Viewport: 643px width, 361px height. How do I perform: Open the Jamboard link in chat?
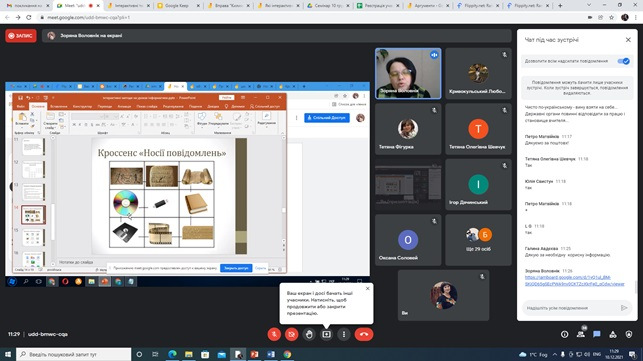coord(574,281)
